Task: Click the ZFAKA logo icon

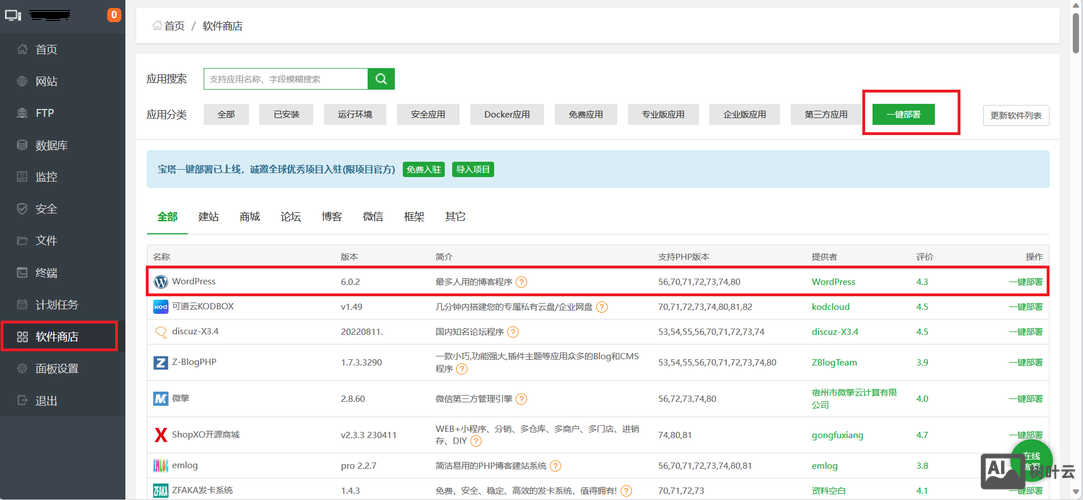Action: coord(161,490)
